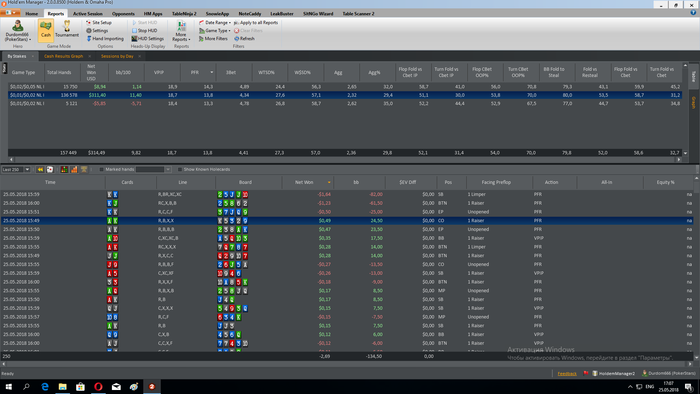
Task: Click the red flag status bar icon
Action: (585, 373)
